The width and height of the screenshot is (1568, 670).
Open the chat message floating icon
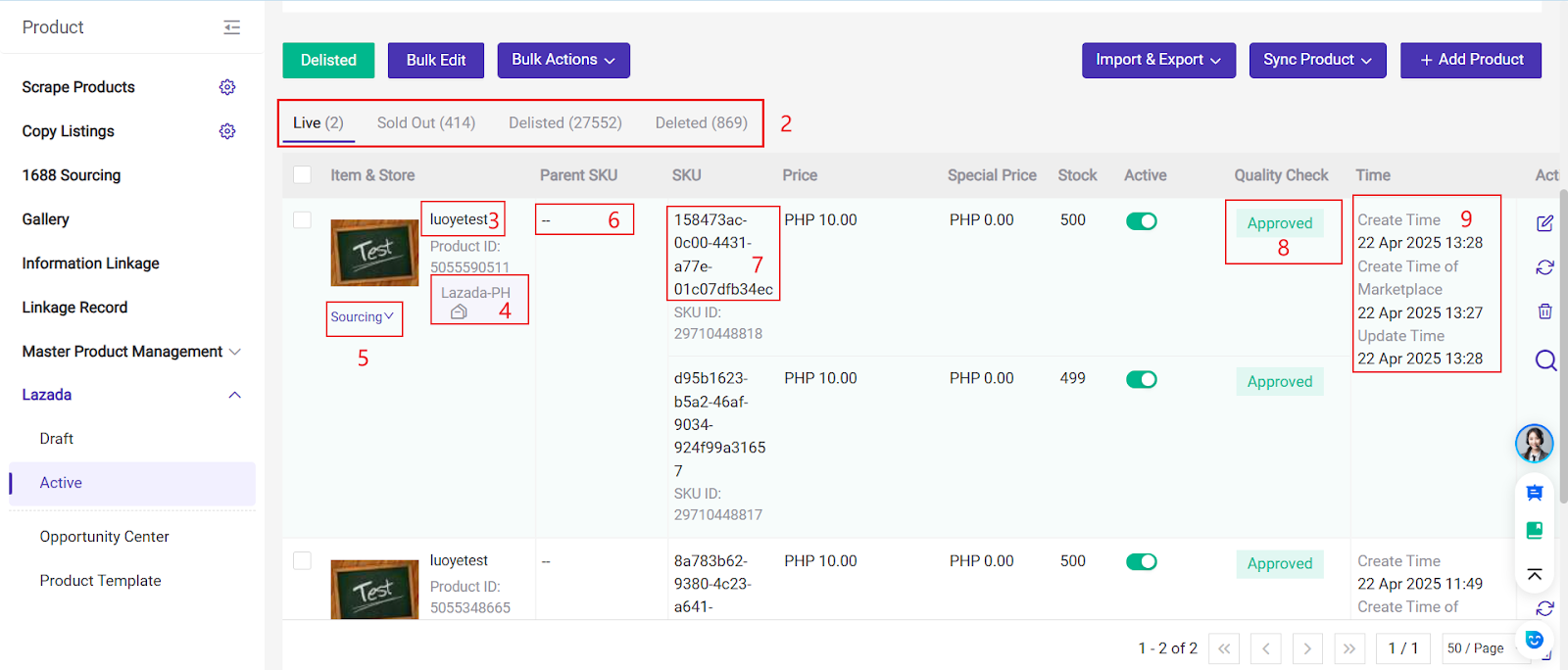pyautogui.click(x=1535, y=493)
